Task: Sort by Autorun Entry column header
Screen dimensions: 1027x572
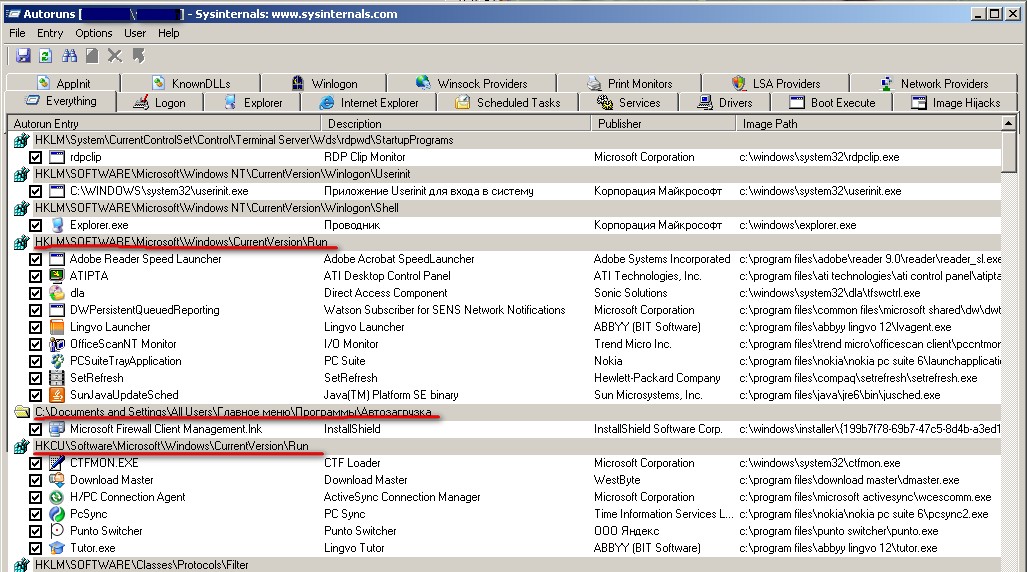Action: pos(164,123)
